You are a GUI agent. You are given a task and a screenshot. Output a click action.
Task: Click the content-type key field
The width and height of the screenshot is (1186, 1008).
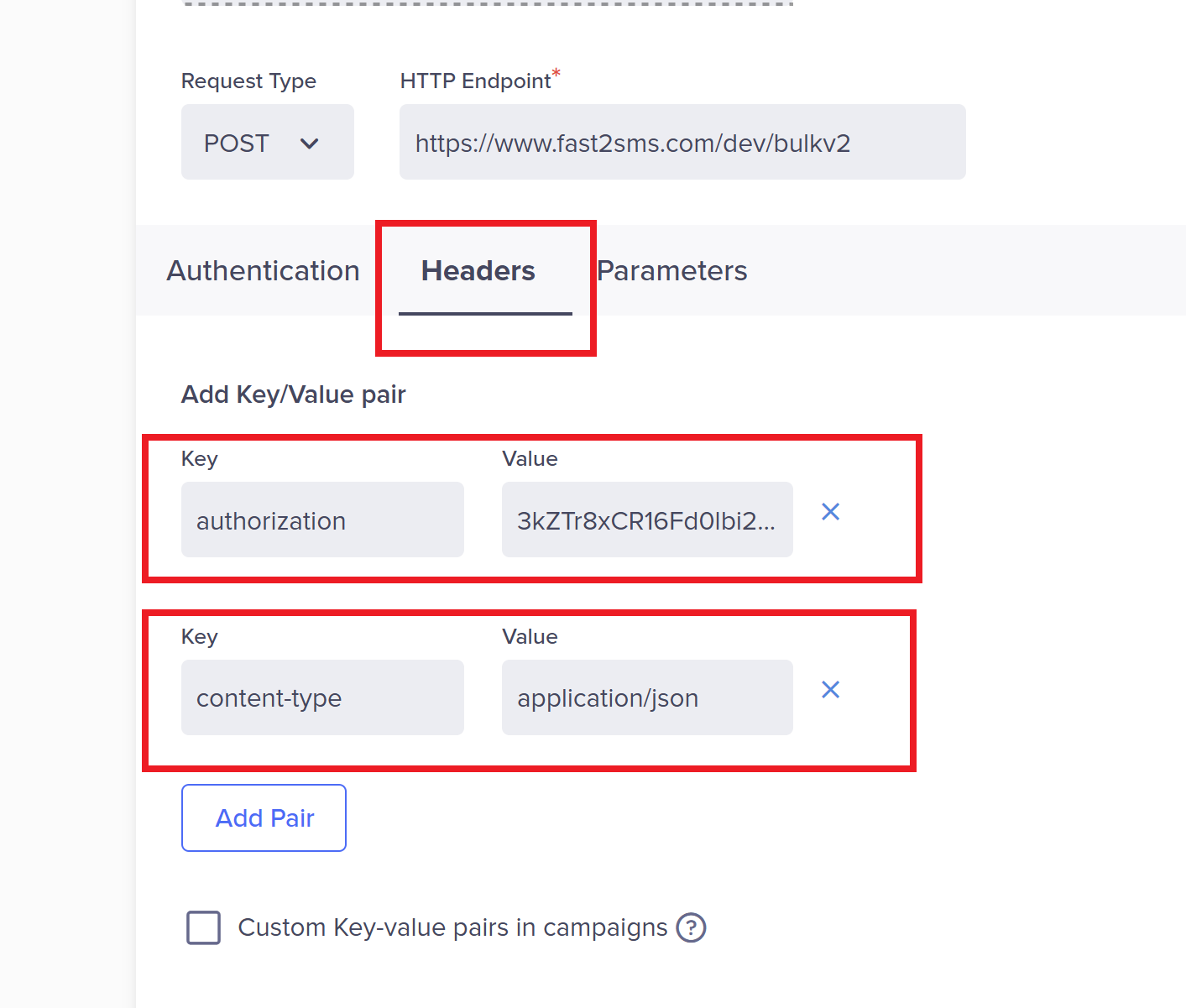click(x=322, y=698)
